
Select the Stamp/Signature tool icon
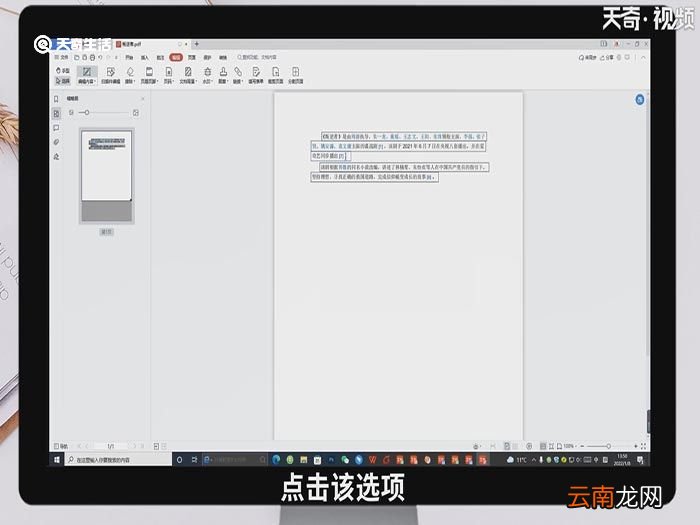[x=223, y=72]
